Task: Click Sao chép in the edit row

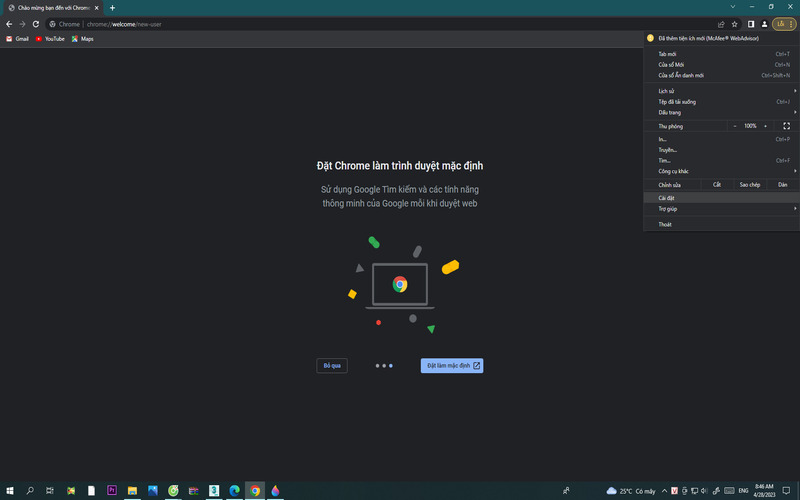Action: pyautogui.click(x=750, y=185)
